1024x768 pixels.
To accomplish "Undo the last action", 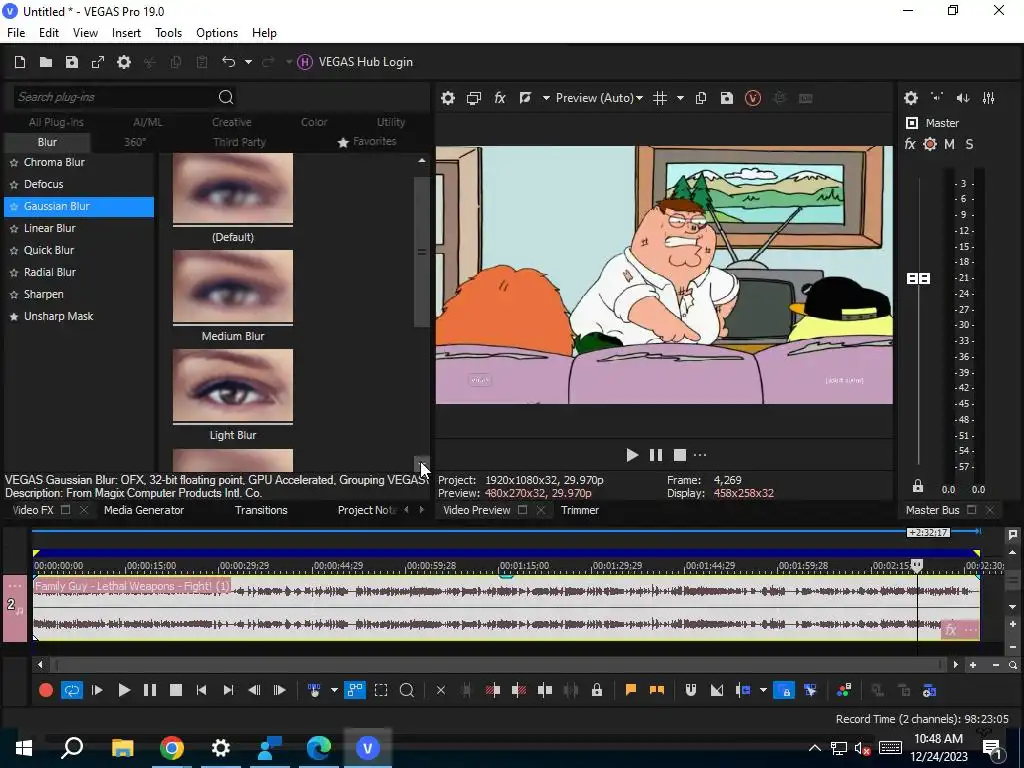I will click(228, 62).
